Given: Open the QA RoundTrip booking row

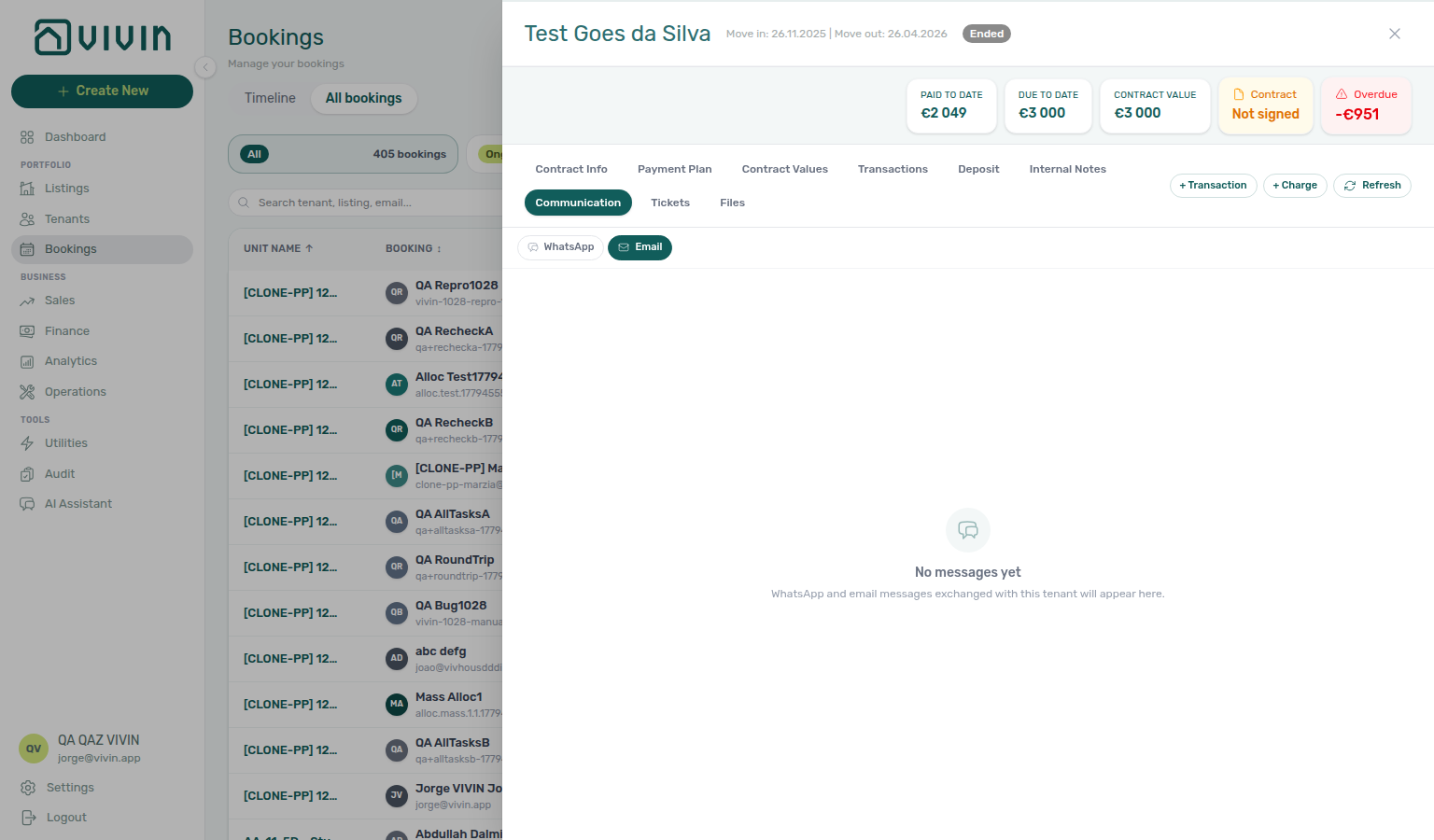Looking at the screenshot, I should point(365,567).
